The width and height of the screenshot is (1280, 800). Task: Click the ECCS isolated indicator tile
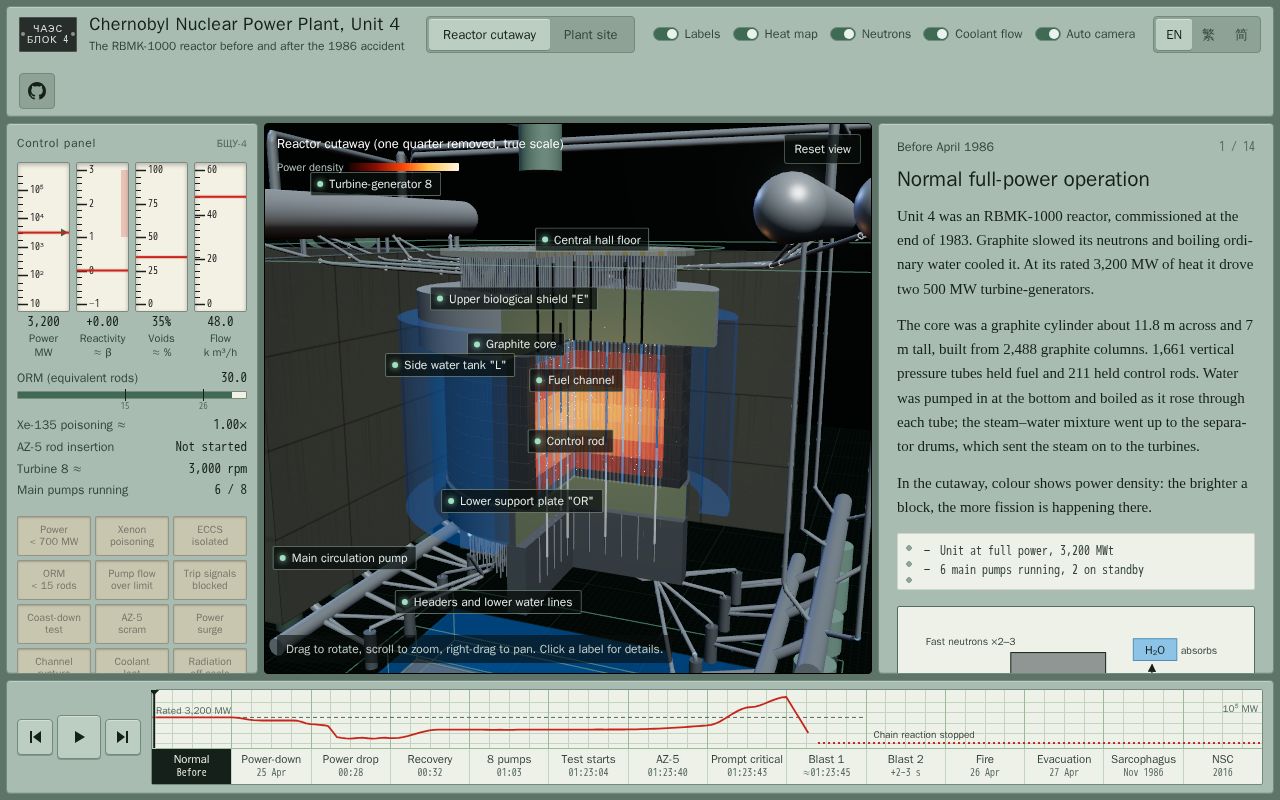click(x=210, y=536)
